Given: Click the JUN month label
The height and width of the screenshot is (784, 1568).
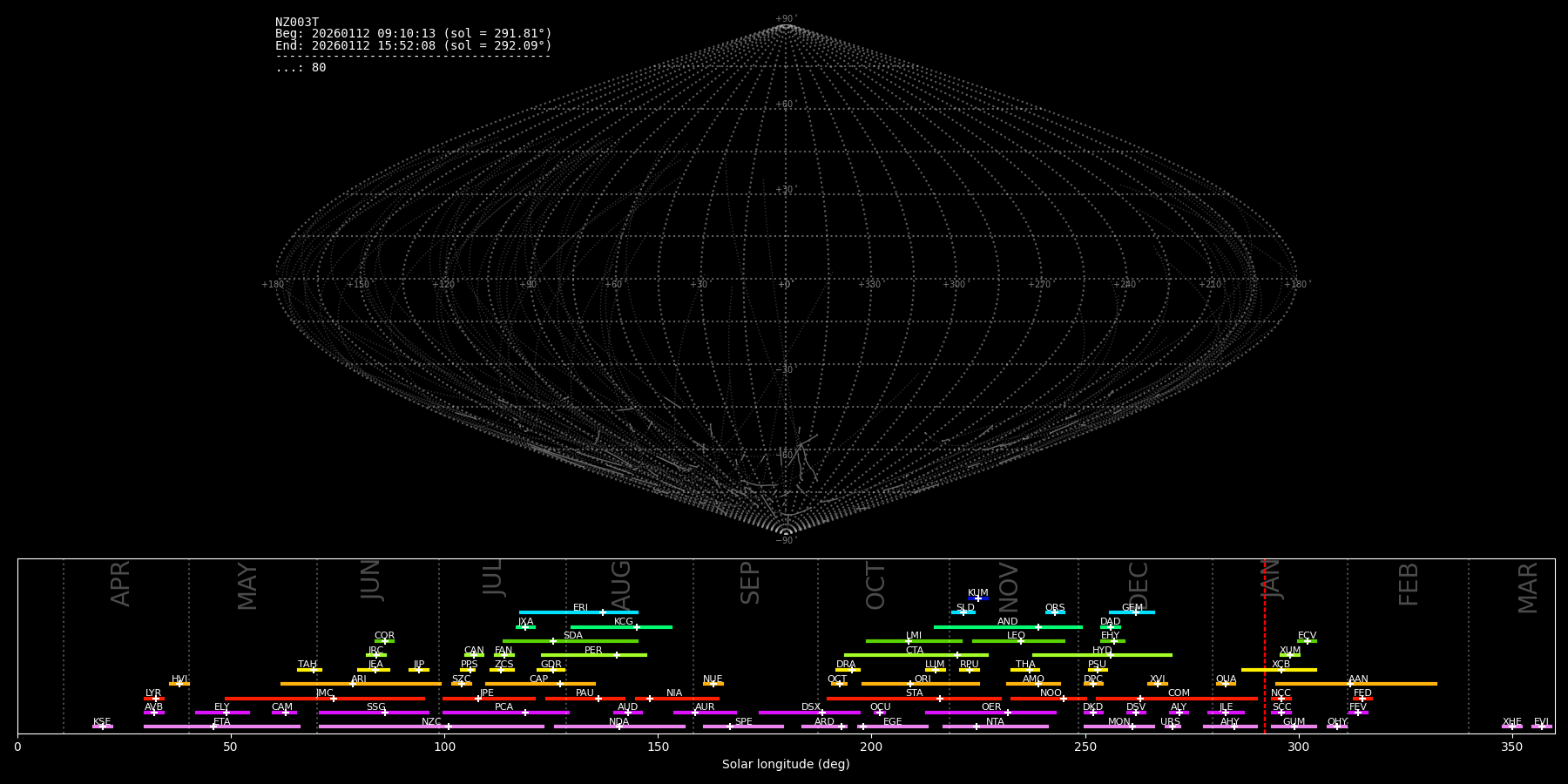Looking at the screenshot, I should 371,580.
